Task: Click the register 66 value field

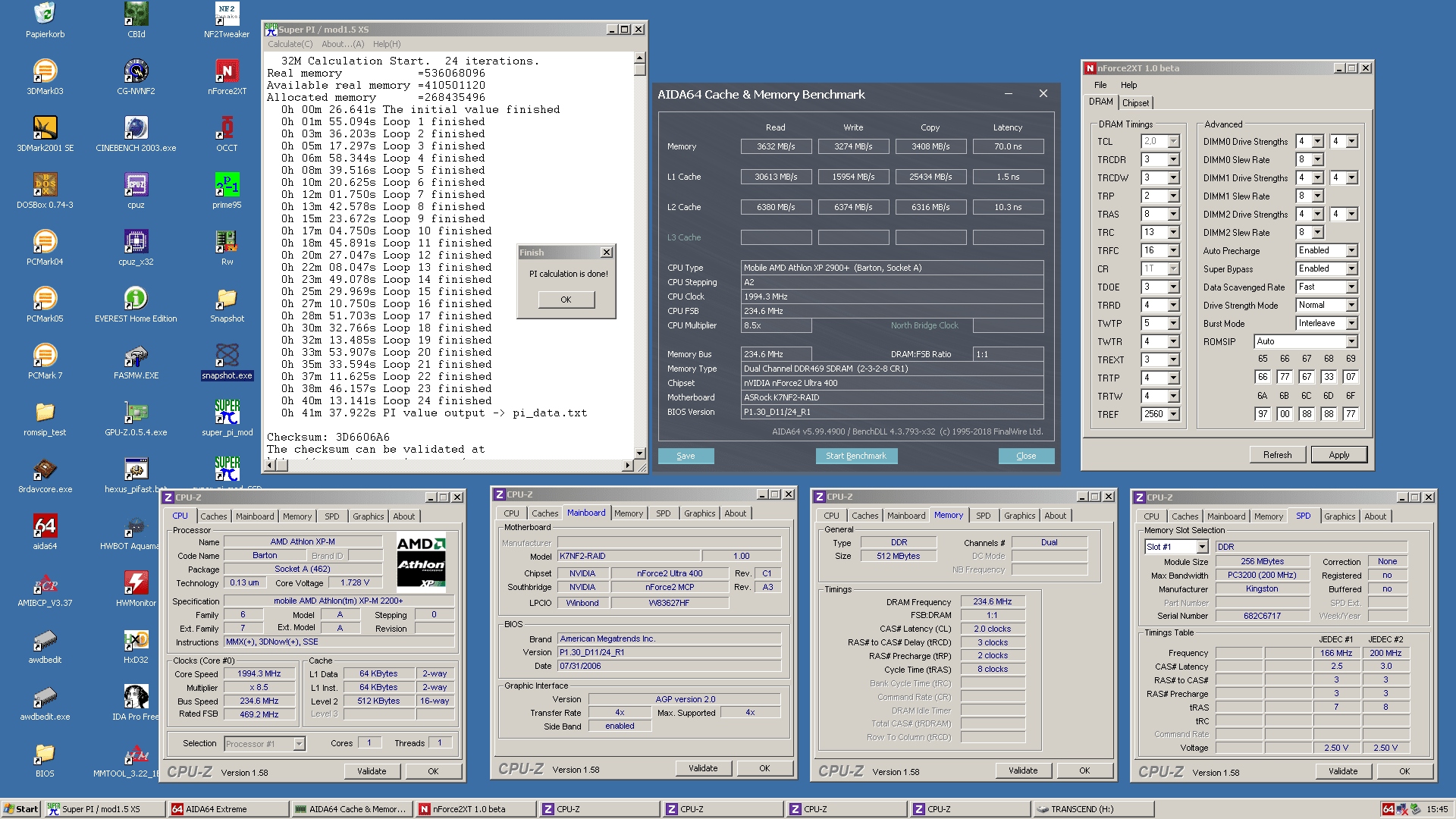Action: tap(1263, 377)
